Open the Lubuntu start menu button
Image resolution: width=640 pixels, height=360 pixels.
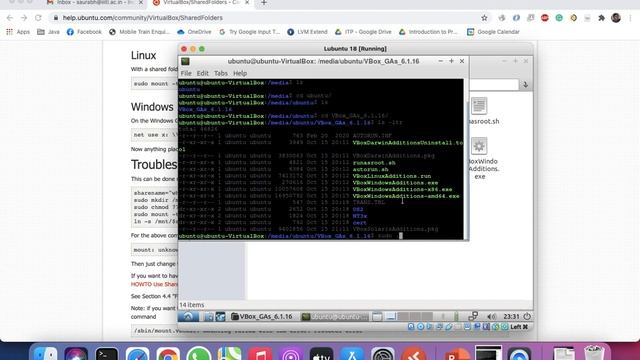coord(188,316)
